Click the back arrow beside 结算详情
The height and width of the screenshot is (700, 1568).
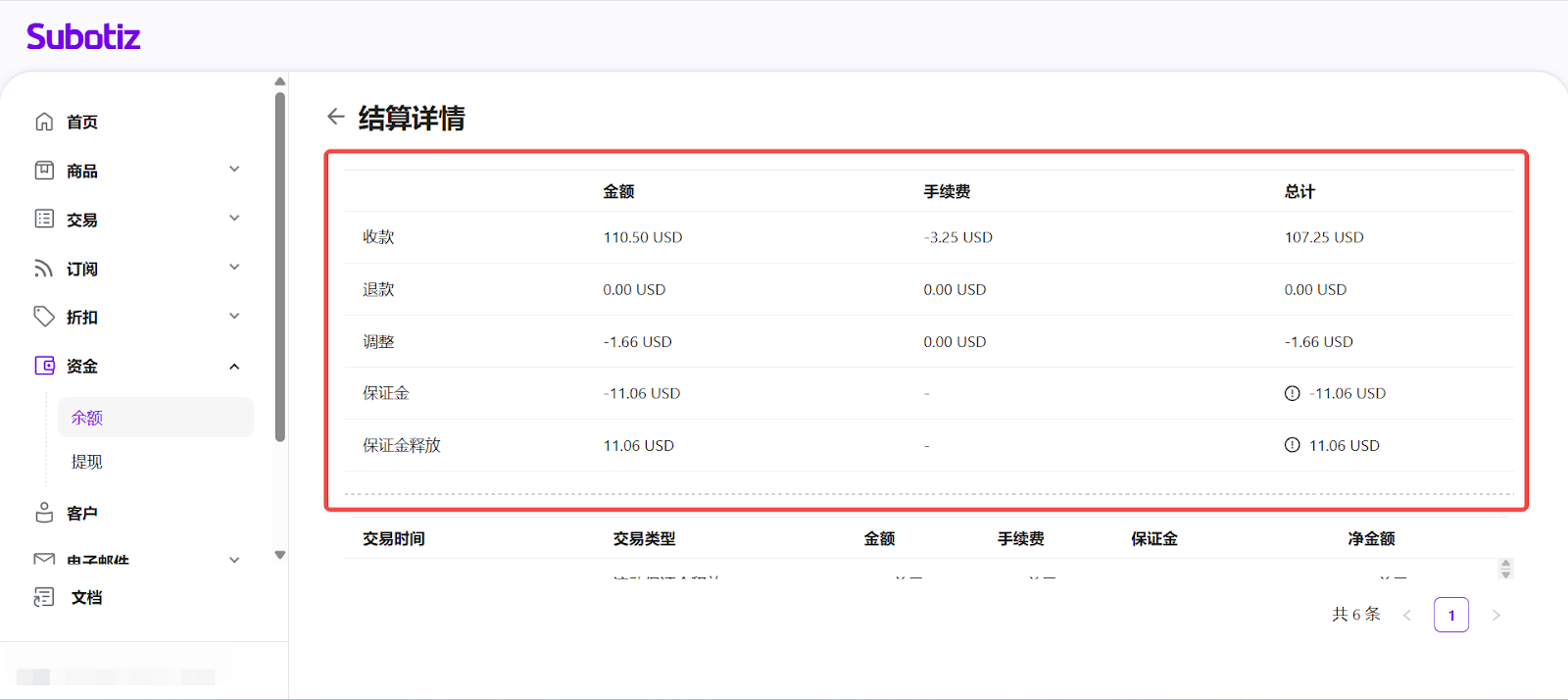336,117
